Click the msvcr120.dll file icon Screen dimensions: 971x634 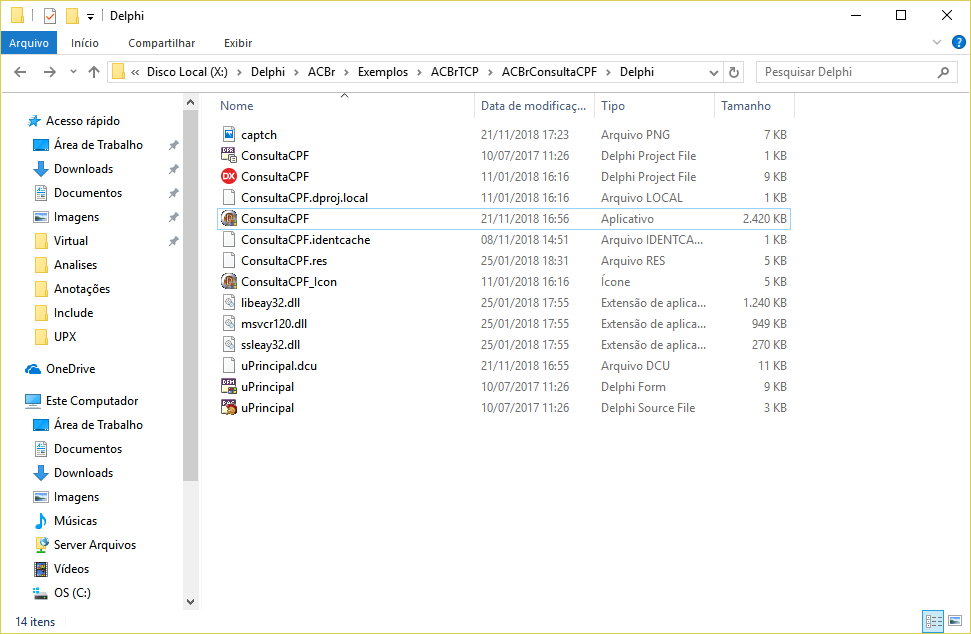pos(229,324)
